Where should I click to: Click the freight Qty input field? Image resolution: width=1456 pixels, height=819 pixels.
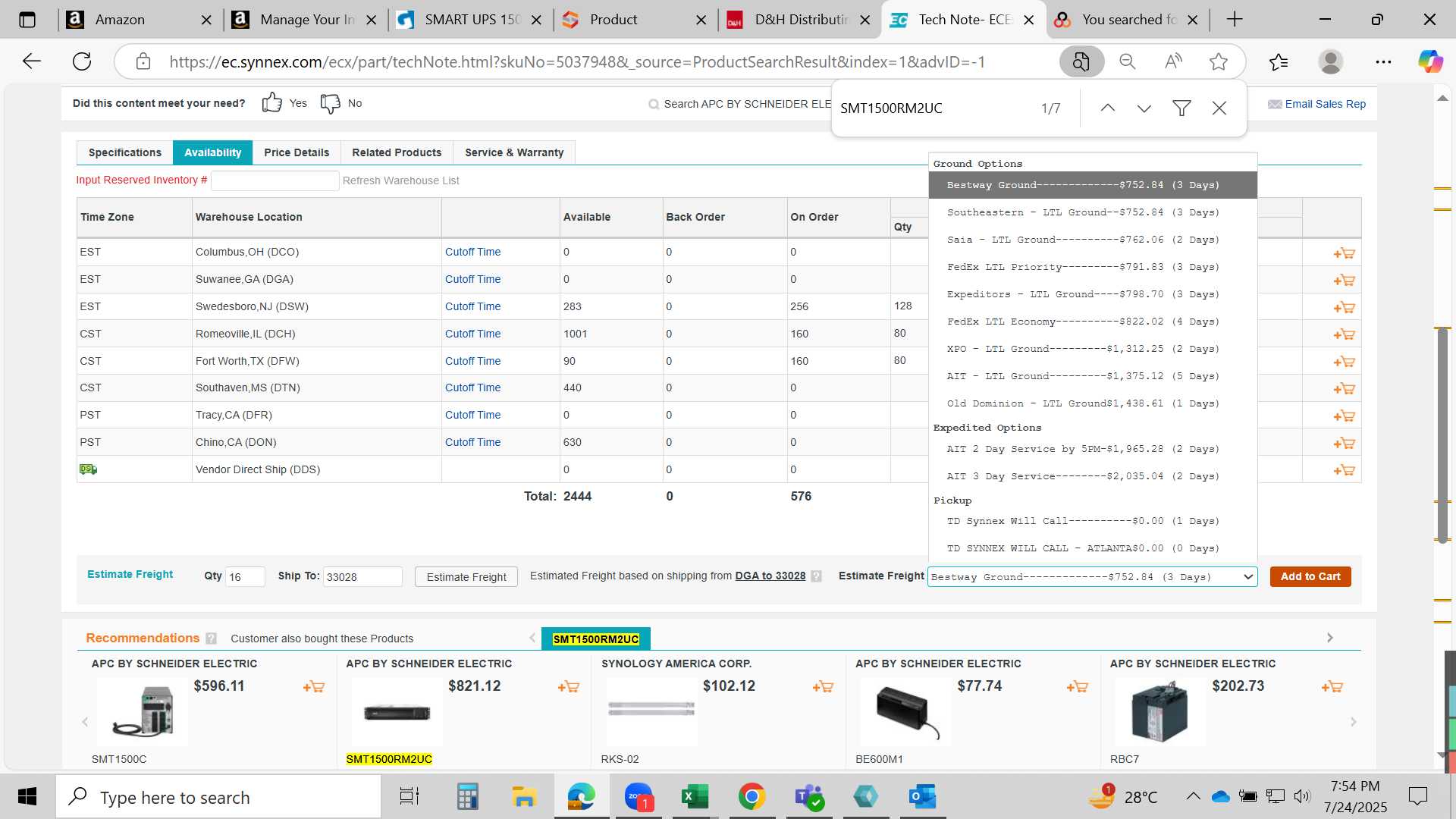click(x=245, y=577)
